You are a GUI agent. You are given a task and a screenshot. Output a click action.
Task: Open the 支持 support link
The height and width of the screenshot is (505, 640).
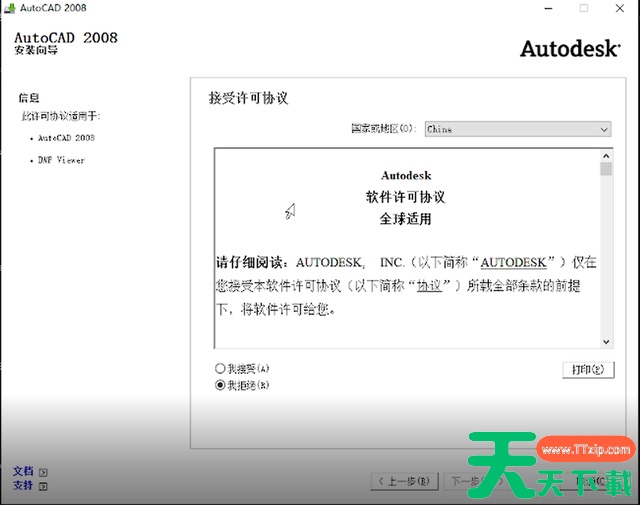[x=23, y=485]
